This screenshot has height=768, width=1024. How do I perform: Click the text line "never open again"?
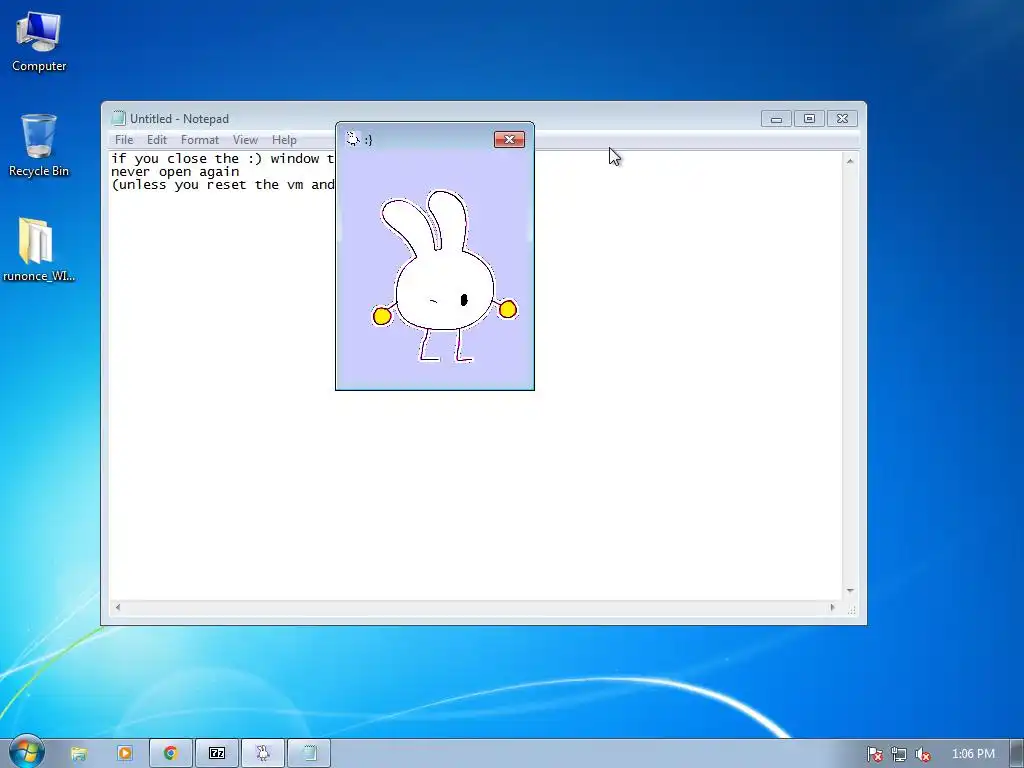[175, 172]
